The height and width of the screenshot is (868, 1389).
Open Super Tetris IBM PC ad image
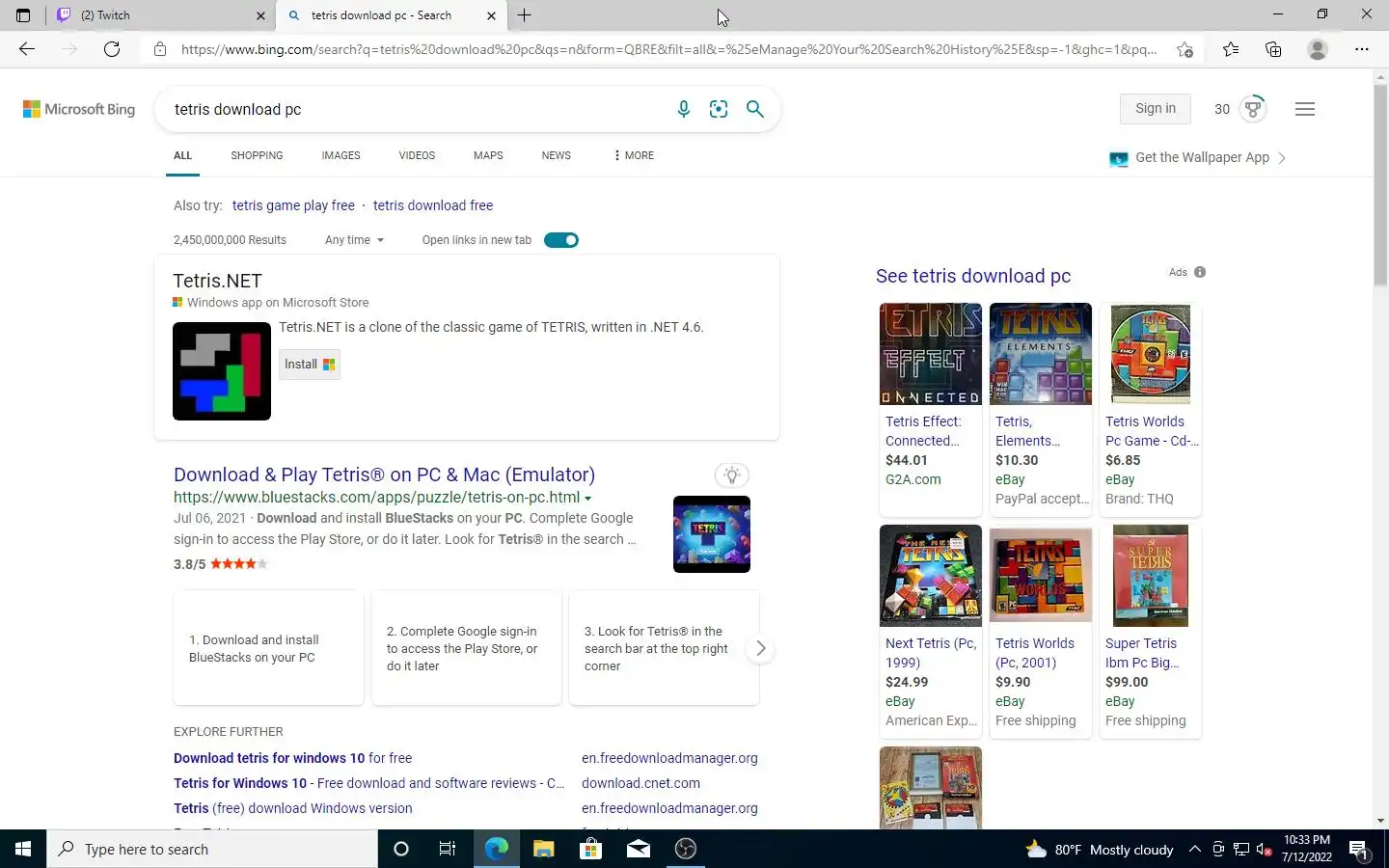tap(1151, 576)
